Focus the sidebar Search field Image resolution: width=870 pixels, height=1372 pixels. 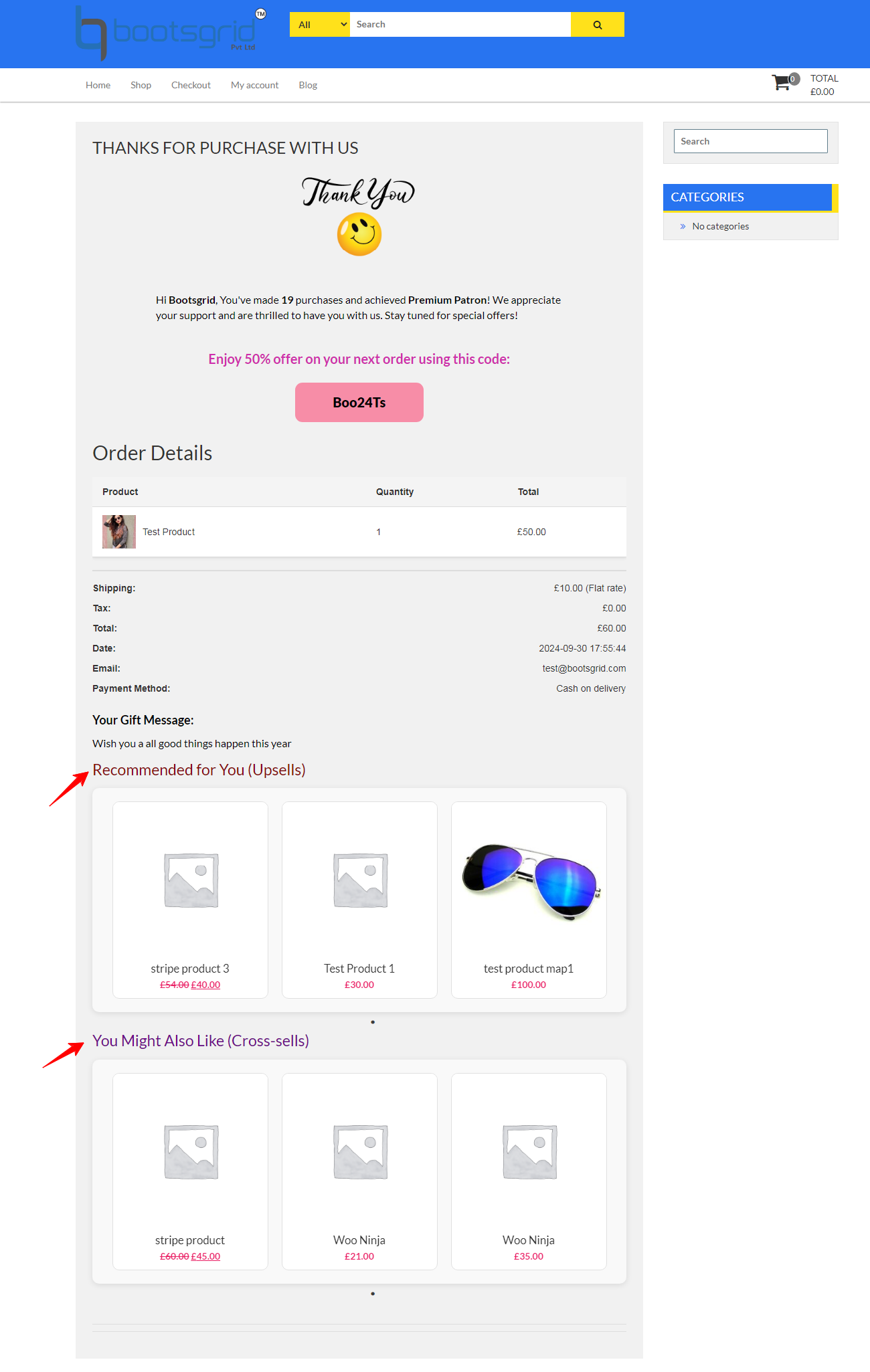751,141
